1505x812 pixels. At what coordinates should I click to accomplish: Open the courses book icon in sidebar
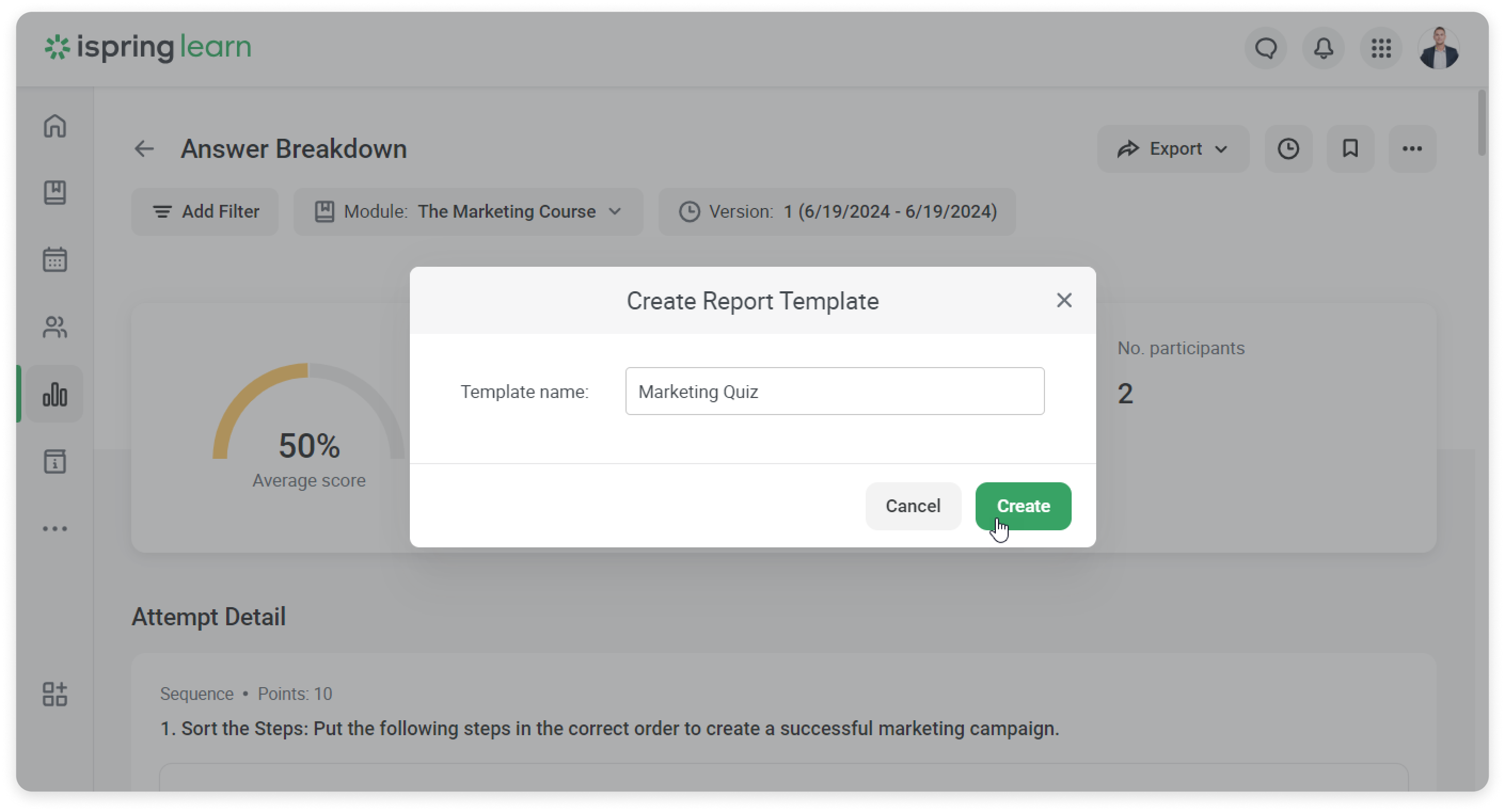55,192
